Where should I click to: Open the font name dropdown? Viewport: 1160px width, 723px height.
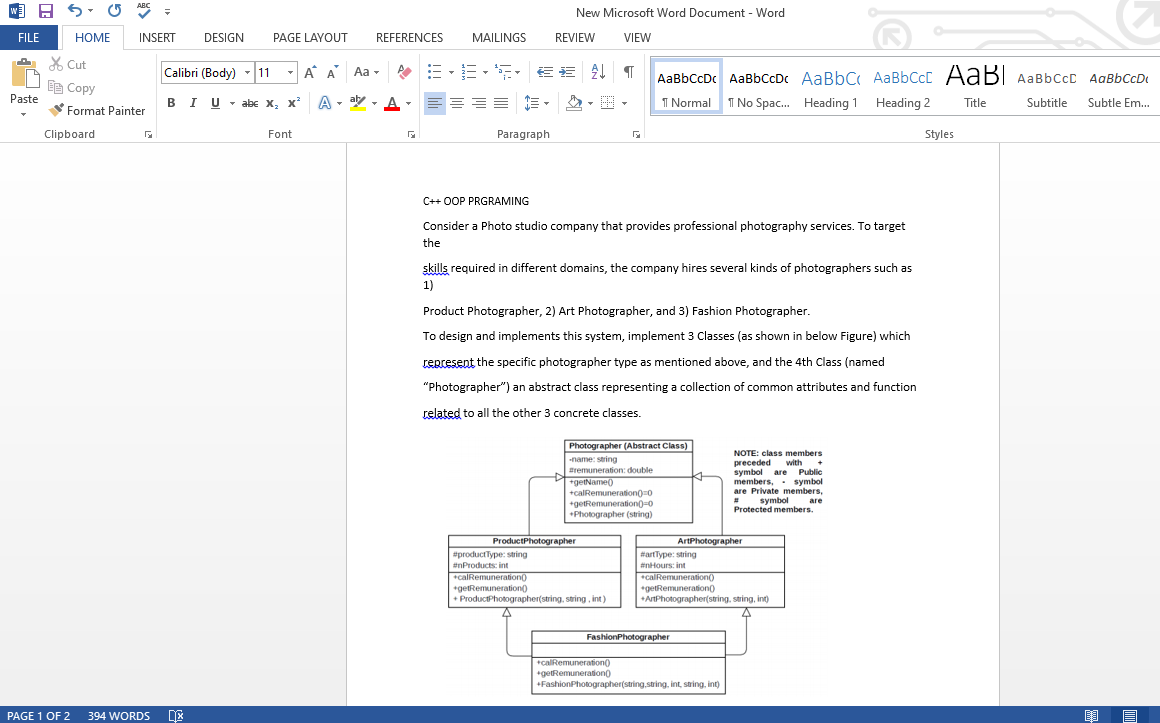point(247,73)
